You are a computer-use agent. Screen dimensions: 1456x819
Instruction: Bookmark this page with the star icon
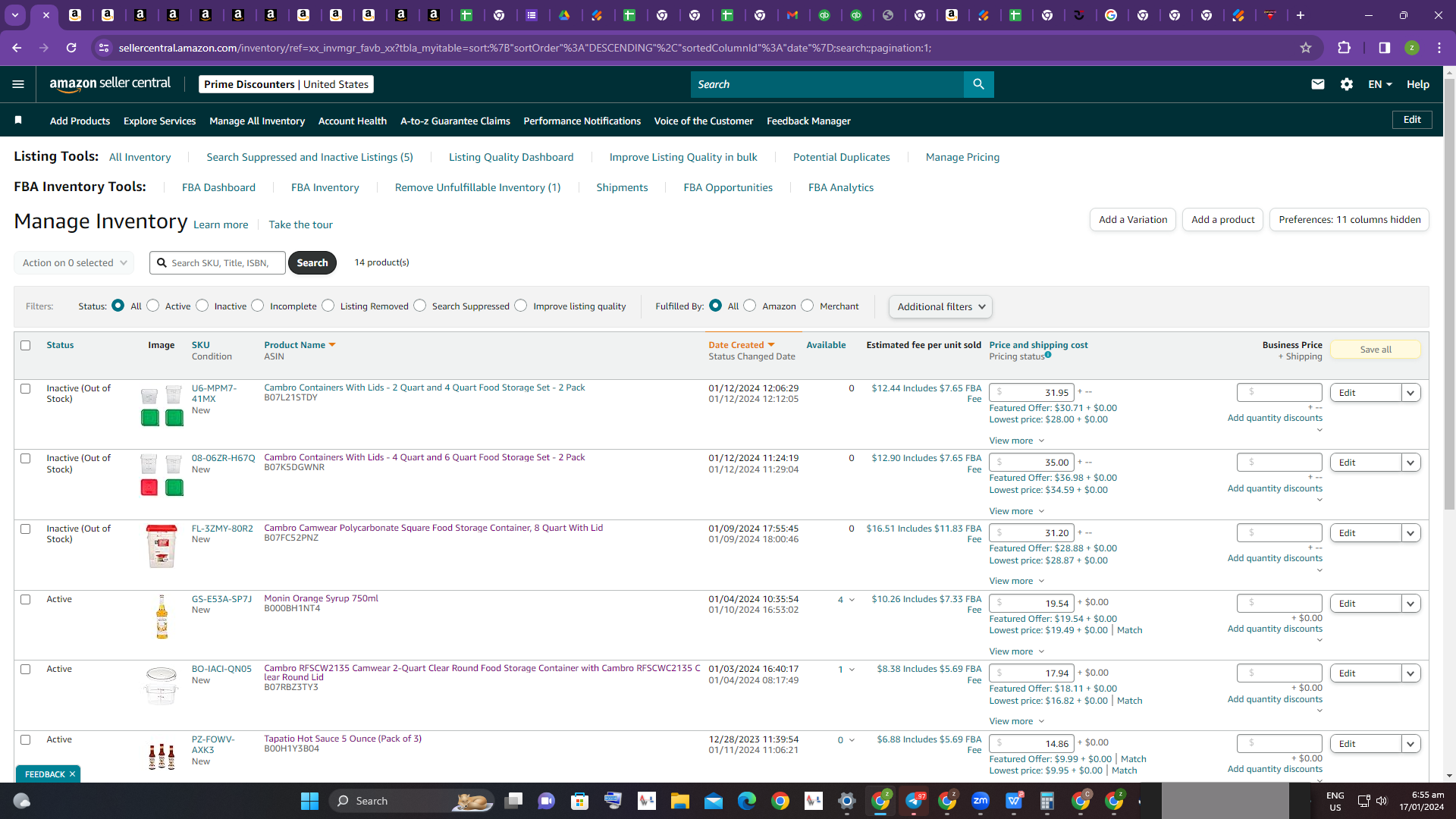click(1306, 48)
